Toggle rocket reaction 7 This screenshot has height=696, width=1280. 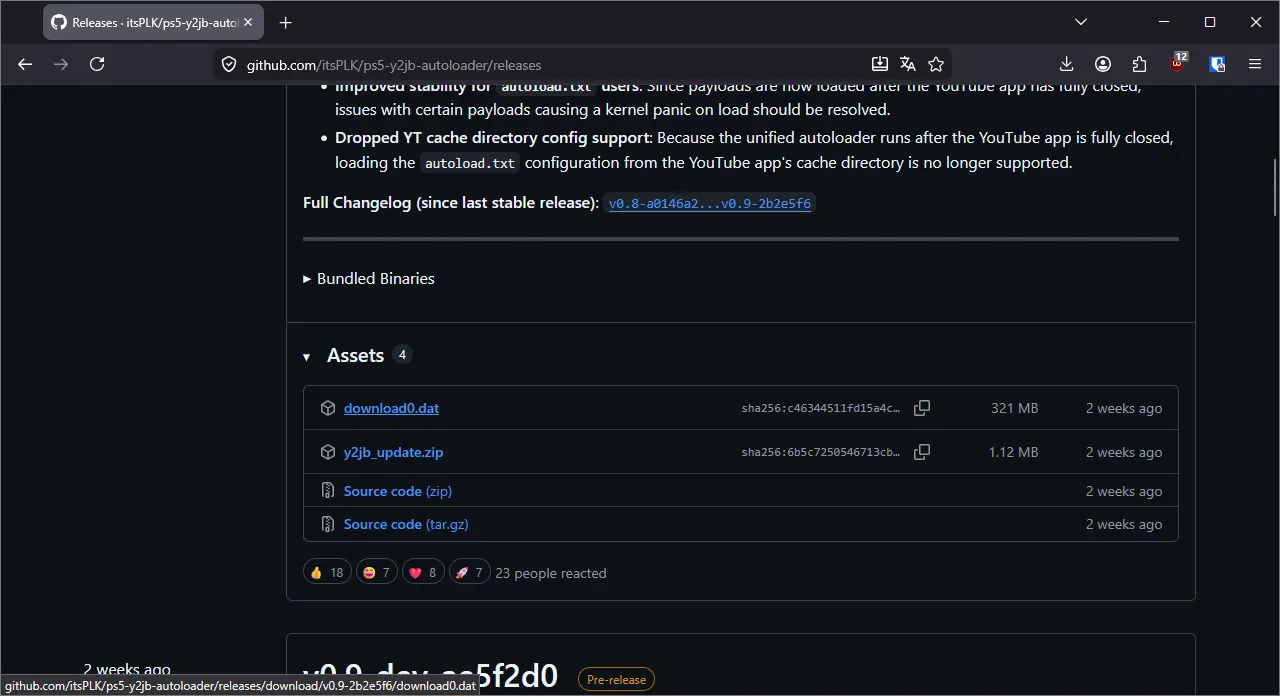469,573
